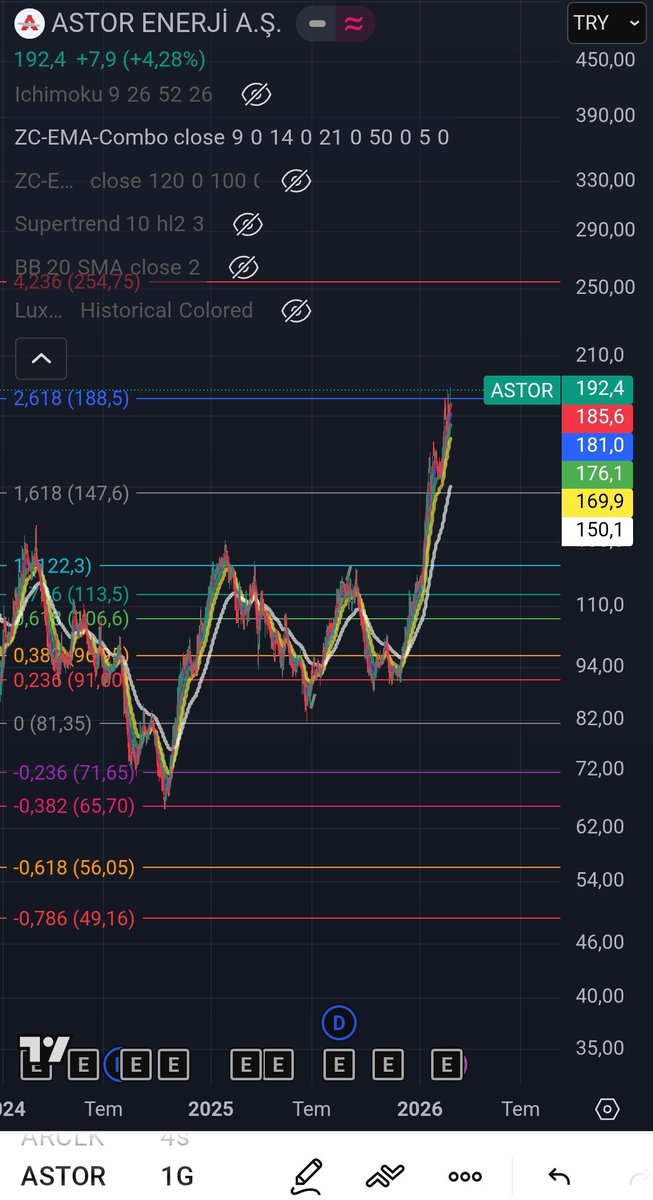
Task: Open the TRY currency dropdown
Action: (606, 22)
